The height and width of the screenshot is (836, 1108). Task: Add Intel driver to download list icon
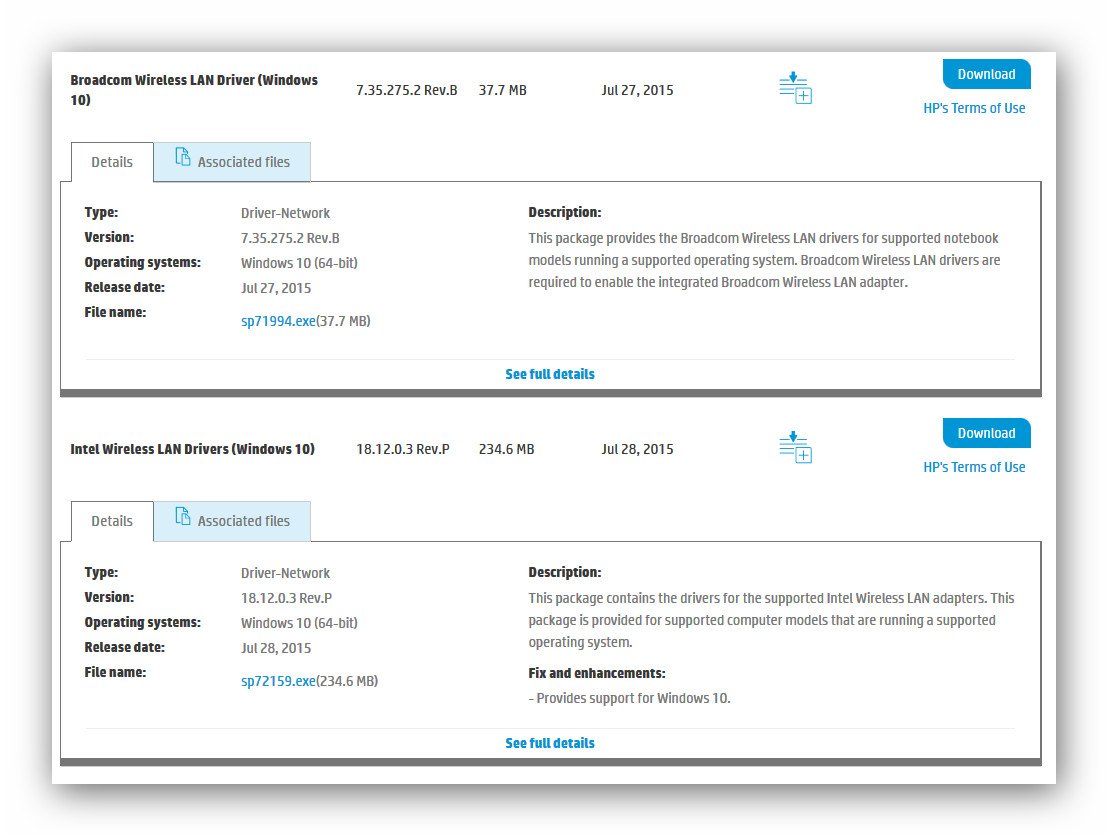coord(795,447)
